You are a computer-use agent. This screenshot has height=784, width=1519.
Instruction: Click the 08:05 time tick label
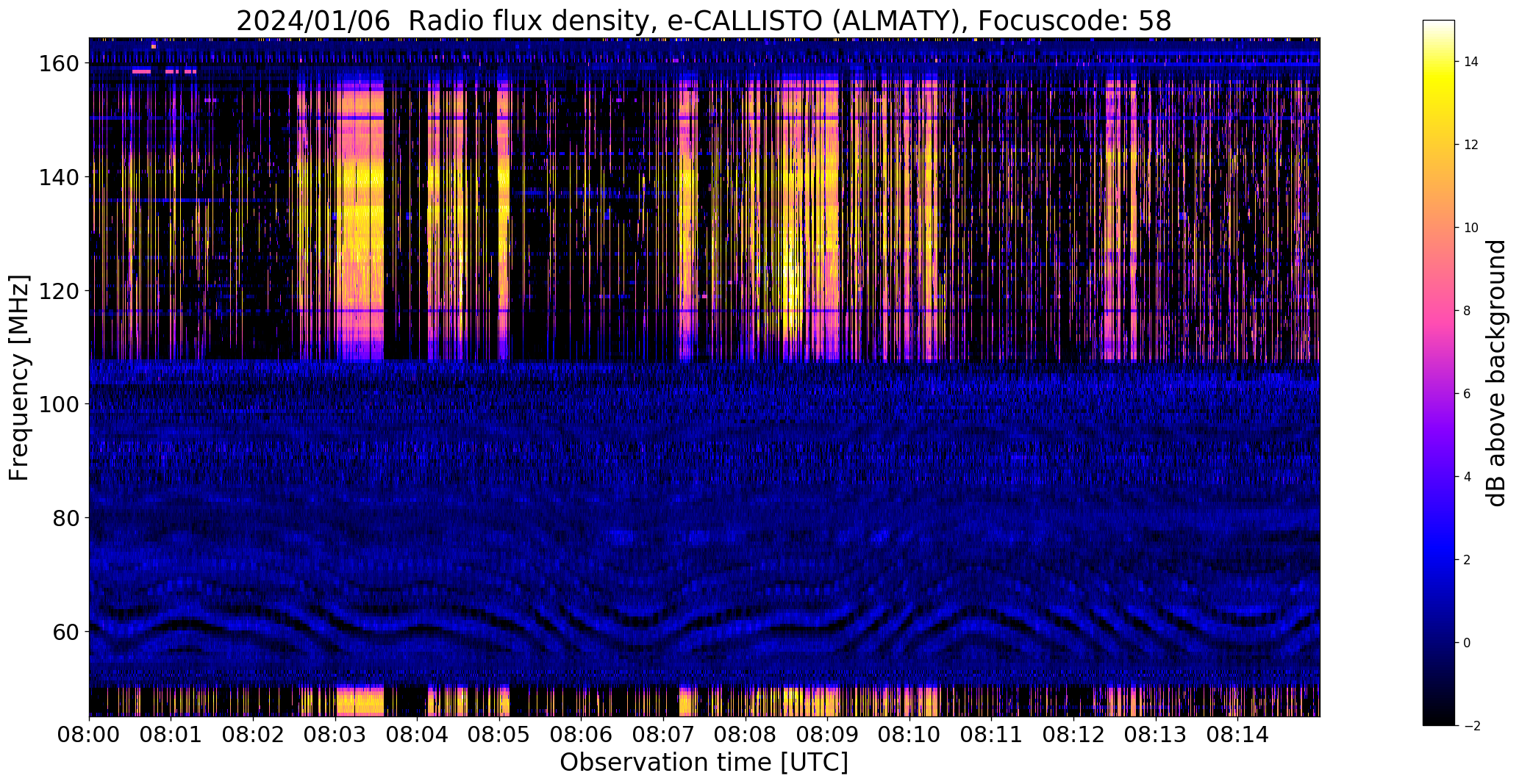[x=499, y=734]
